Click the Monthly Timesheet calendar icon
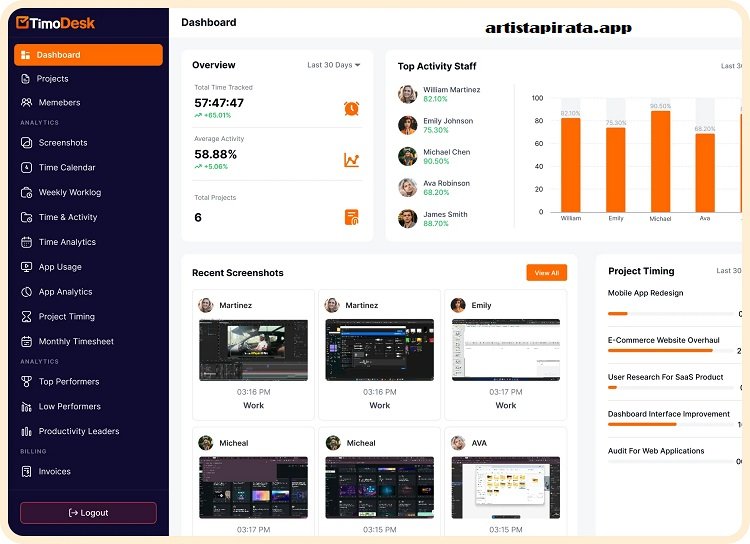 (26, 342)
